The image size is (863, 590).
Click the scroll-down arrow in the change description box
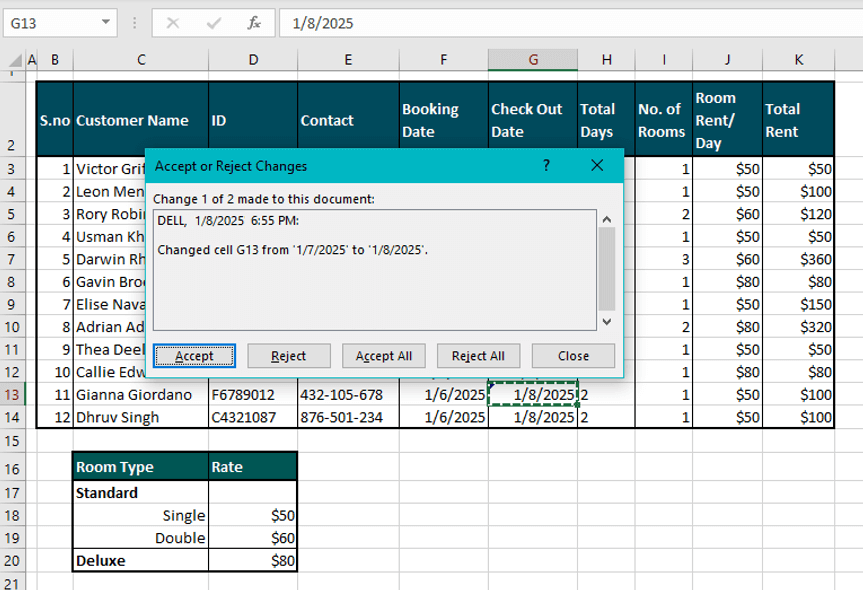[x=606, y=320]
